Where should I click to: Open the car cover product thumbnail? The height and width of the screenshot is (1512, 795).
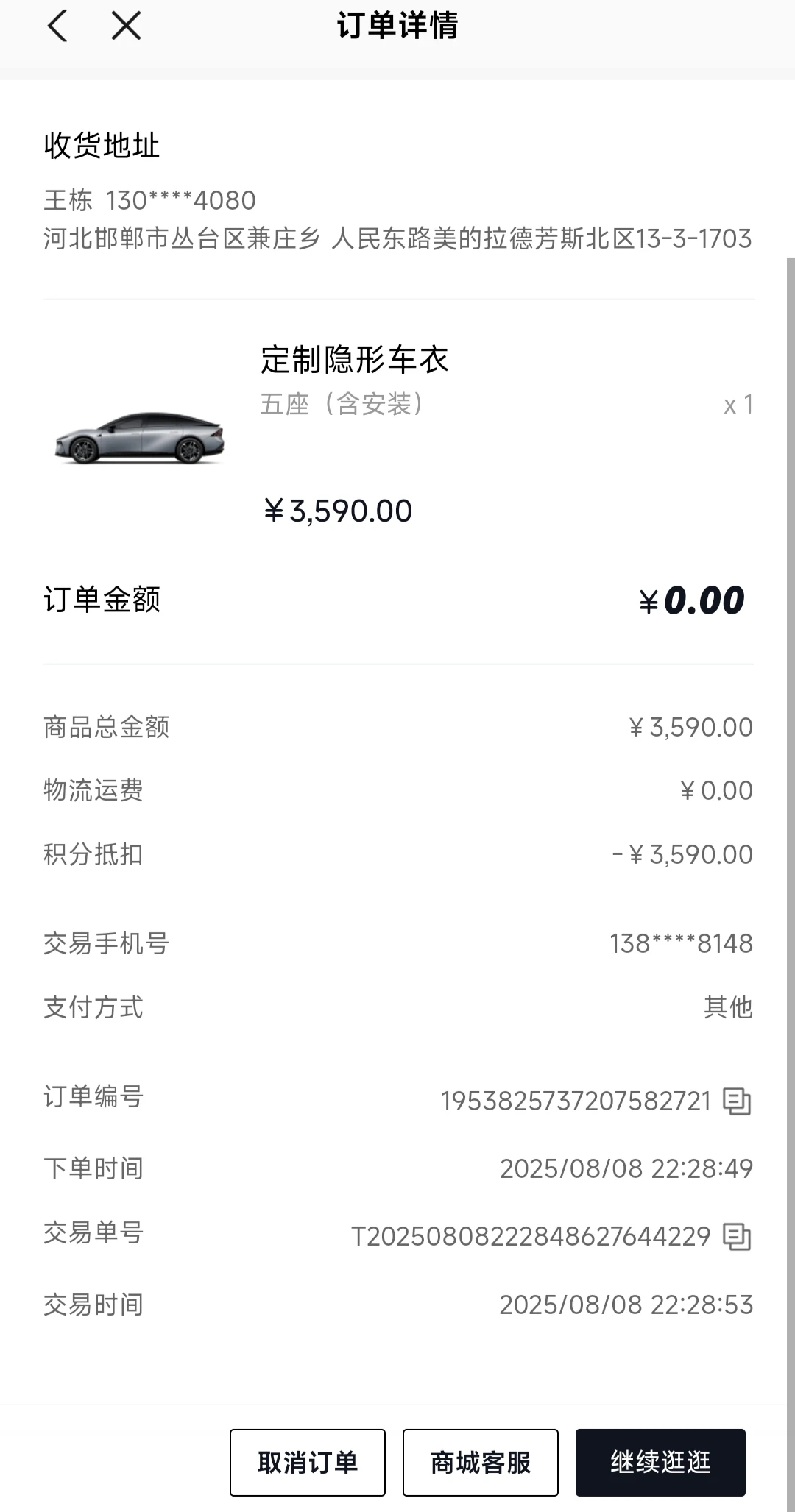click(140, 437)
